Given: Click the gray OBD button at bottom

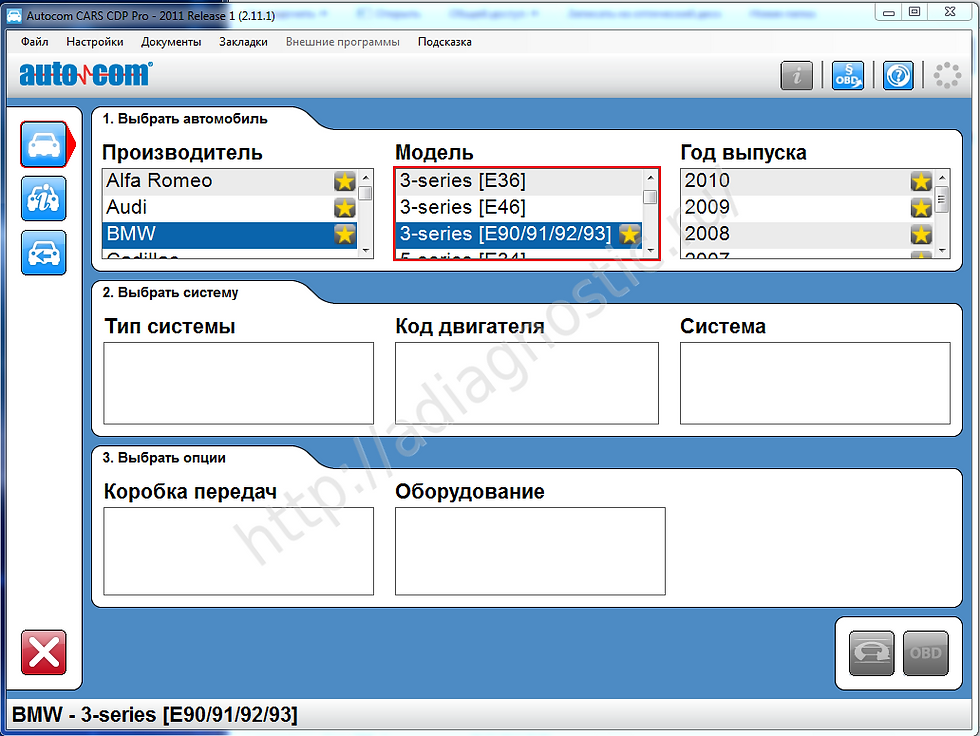Looking at the screenshot, I should [x=926, y=653].
